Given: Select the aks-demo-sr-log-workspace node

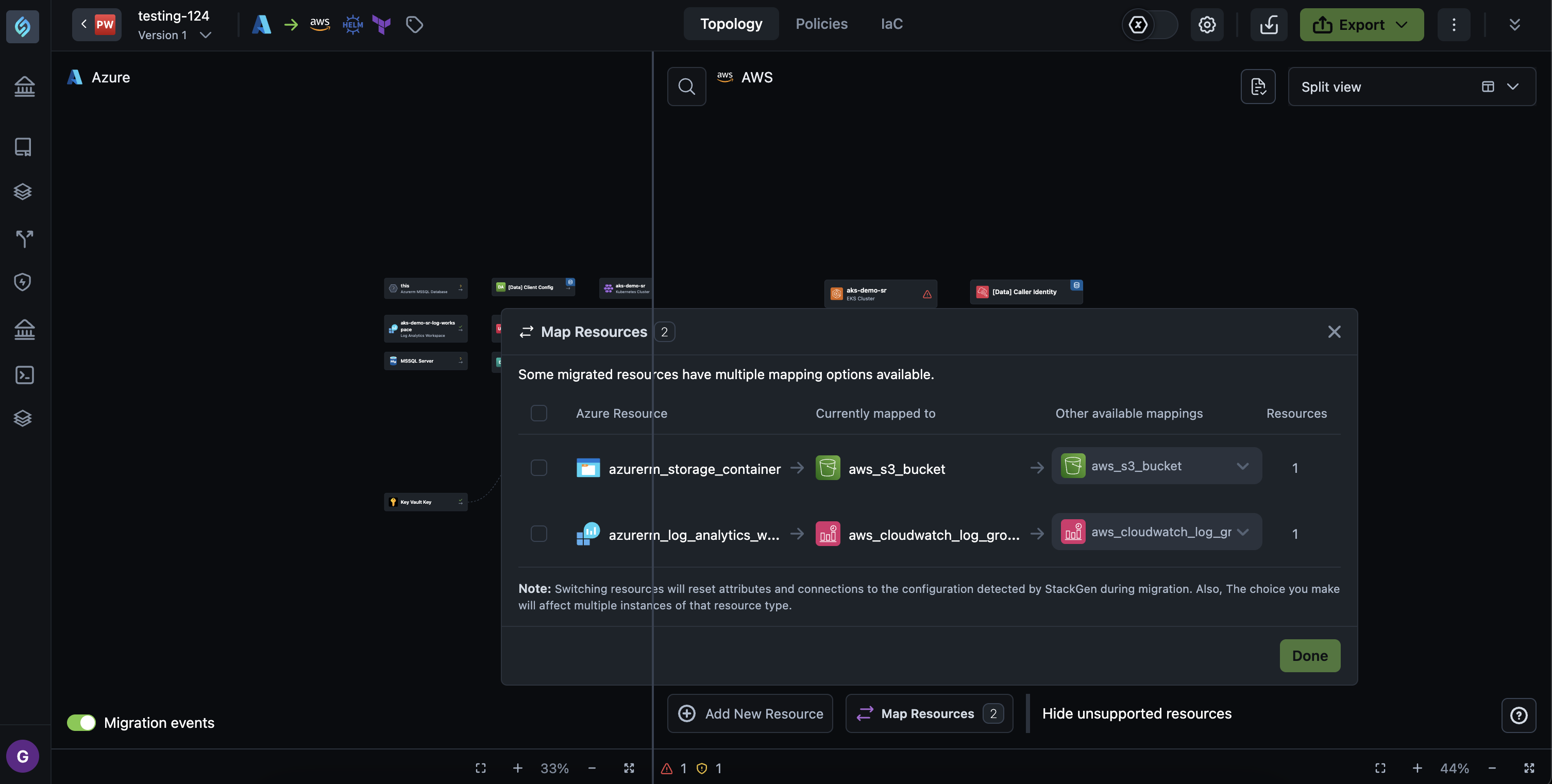Looking at the screenshot, I should pos(425,329).
